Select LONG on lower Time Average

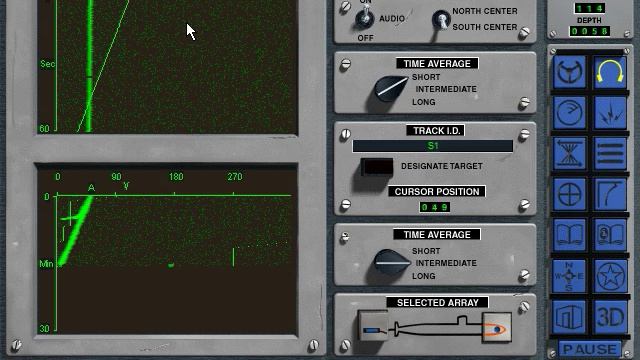(423, 276)
